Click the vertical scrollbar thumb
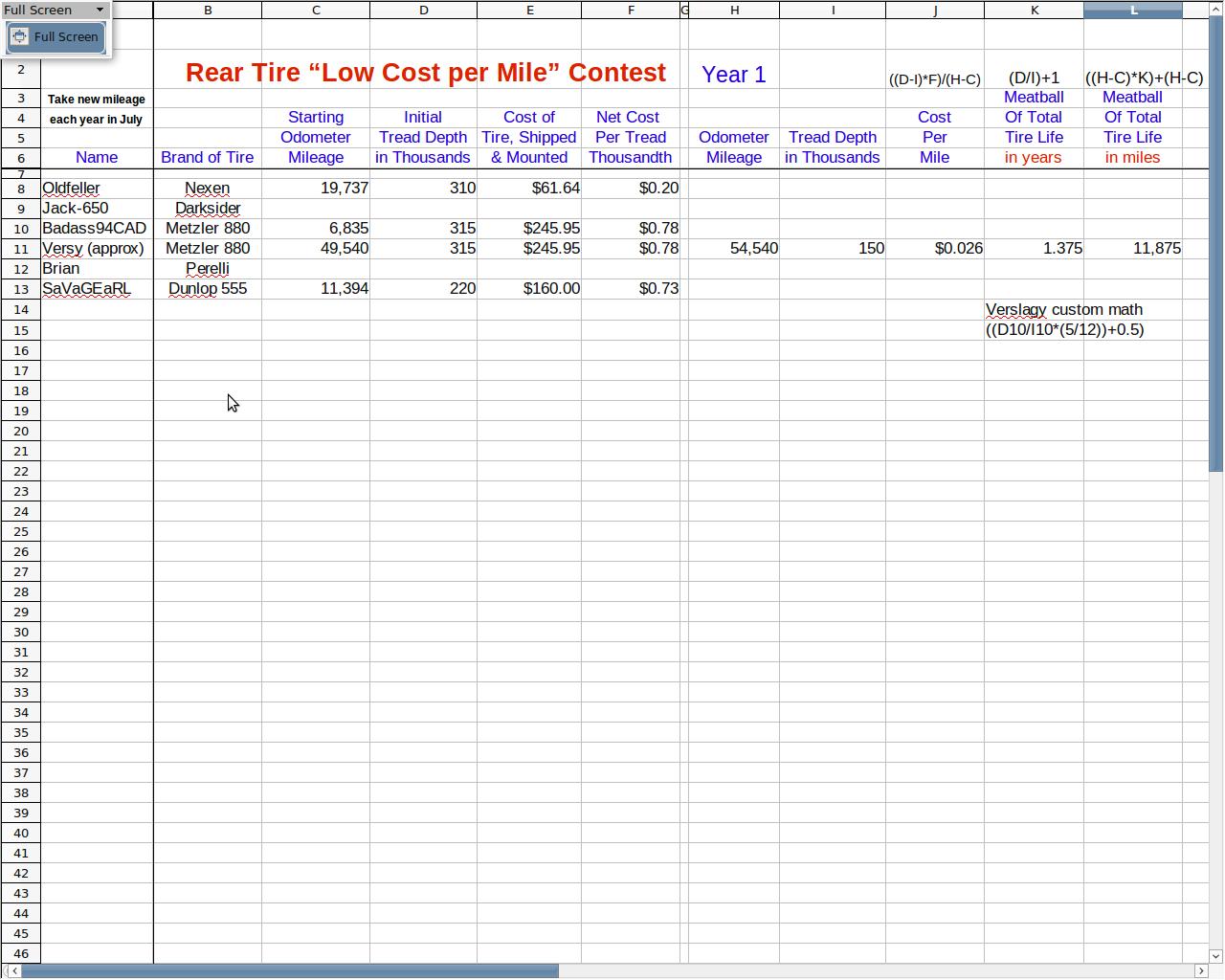Viewport: 1225px width, 980px height. (x=1216, y=239)
